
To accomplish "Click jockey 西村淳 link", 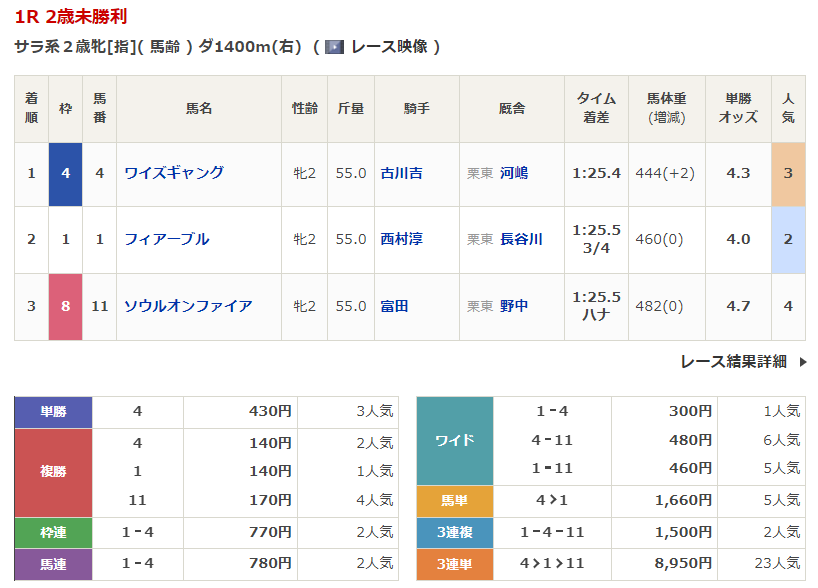I will coord(401,239).
